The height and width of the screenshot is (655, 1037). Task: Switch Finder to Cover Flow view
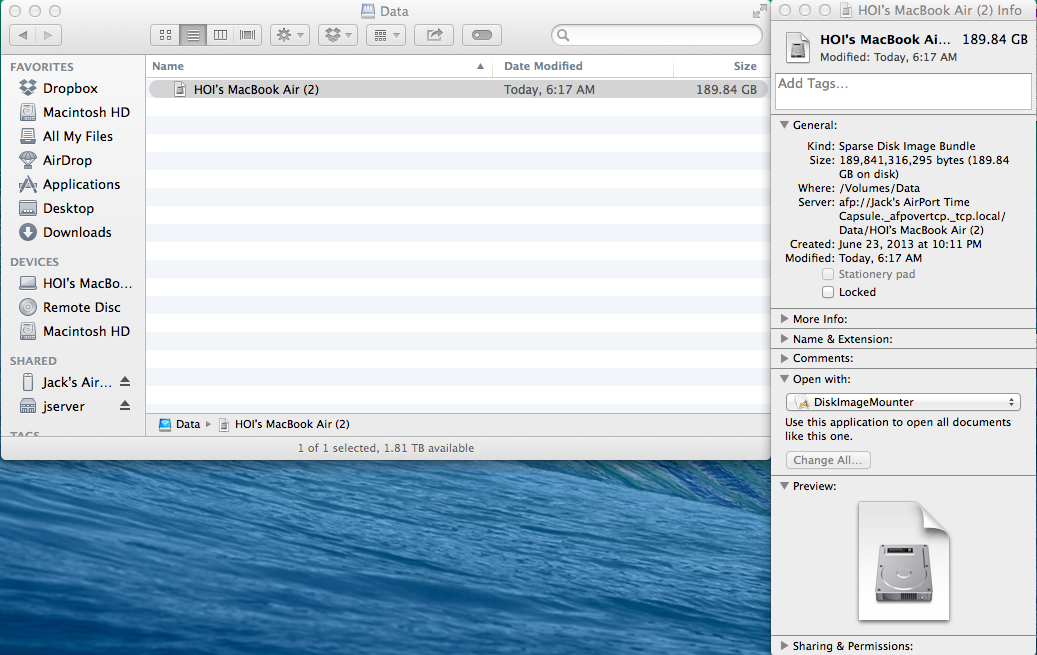click(x=248, y=35)
